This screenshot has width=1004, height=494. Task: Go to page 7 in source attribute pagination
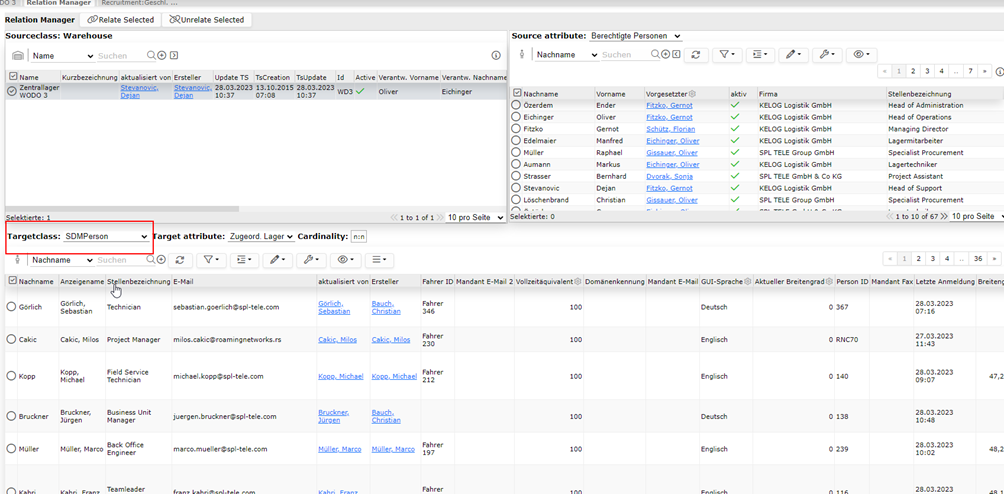971,70
